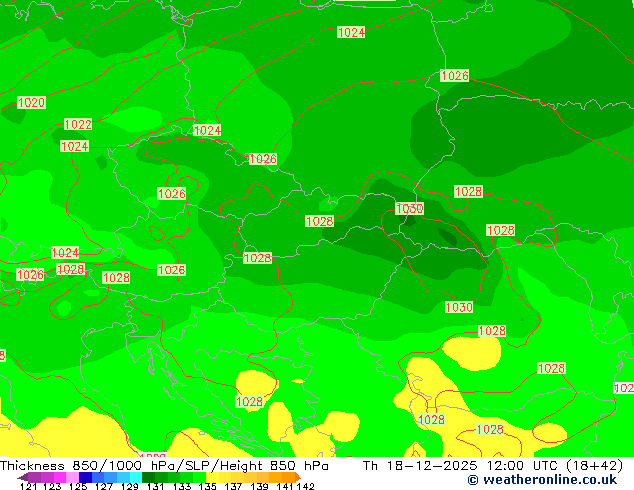Pick the dark blue legend swatch above 125

pos(85,477)
